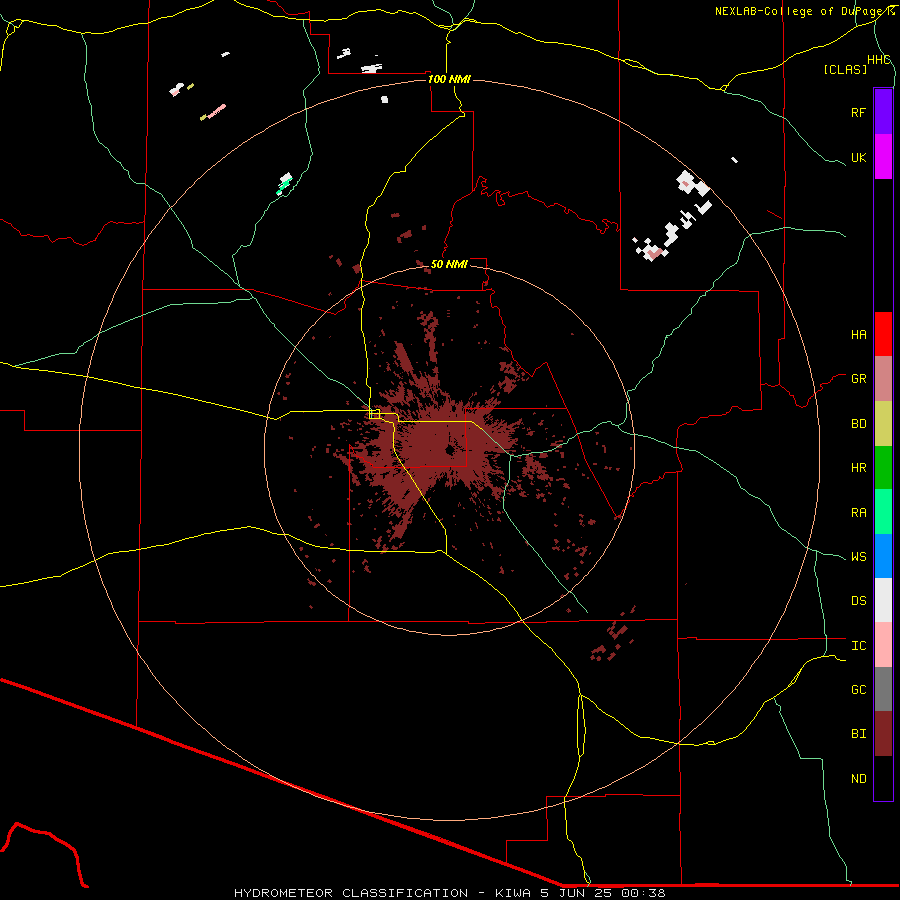Click the GC legend label
The height and width of the screenshot is (900, 900).
(x=858, y=690)
